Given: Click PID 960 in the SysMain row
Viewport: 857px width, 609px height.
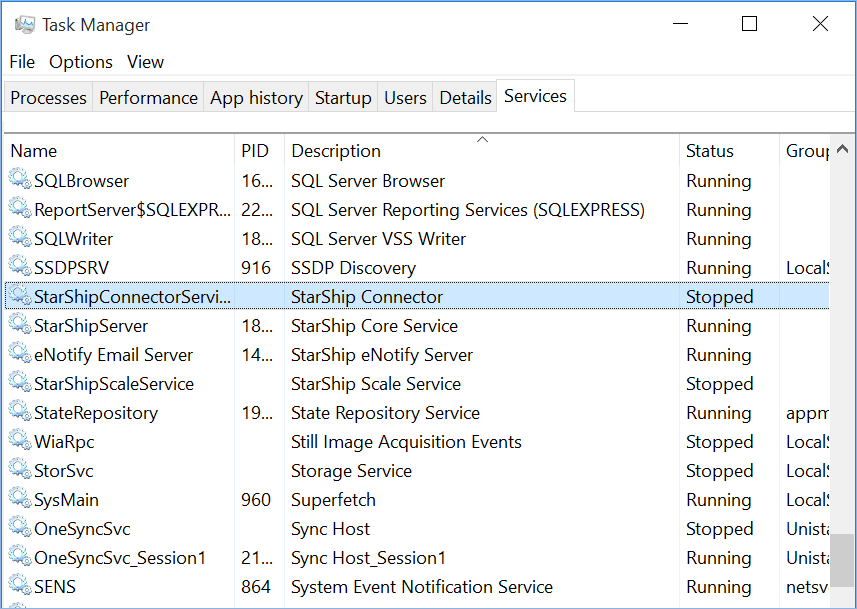Looking at the screenshot, I should point(256,500).
